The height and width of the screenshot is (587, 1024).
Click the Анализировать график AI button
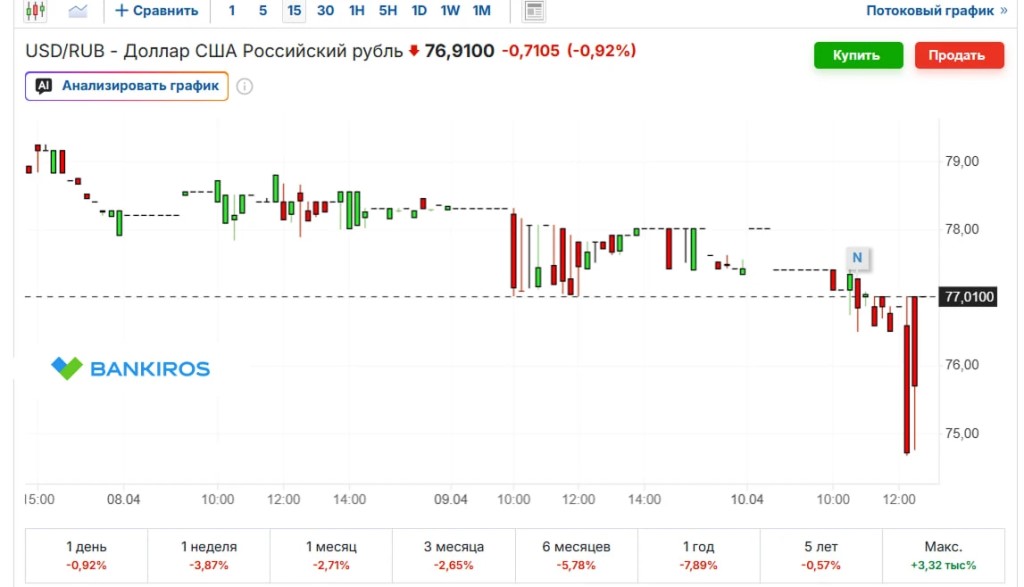click(127, 86)
